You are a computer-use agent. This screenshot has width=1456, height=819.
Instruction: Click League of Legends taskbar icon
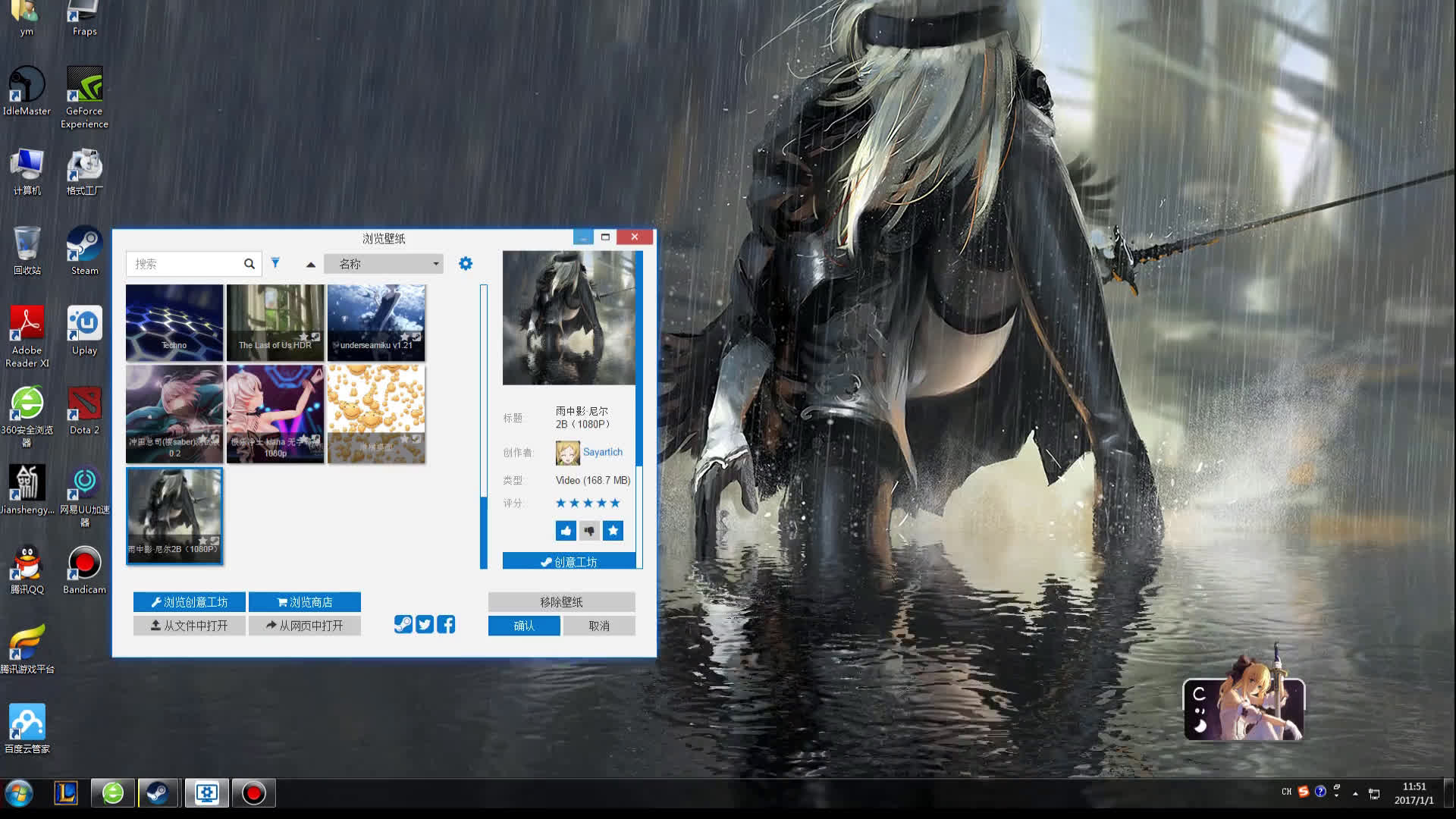(x=66, y=793)
